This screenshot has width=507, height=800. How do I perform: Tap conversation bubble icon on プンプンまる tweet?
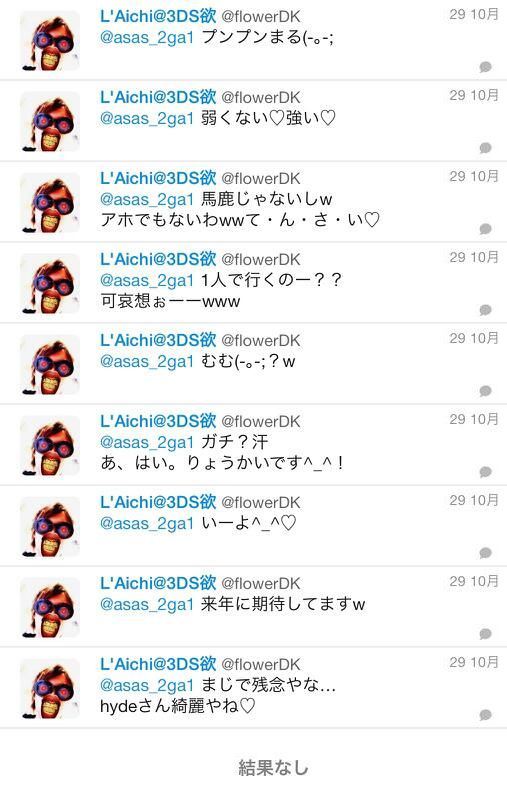486,67
